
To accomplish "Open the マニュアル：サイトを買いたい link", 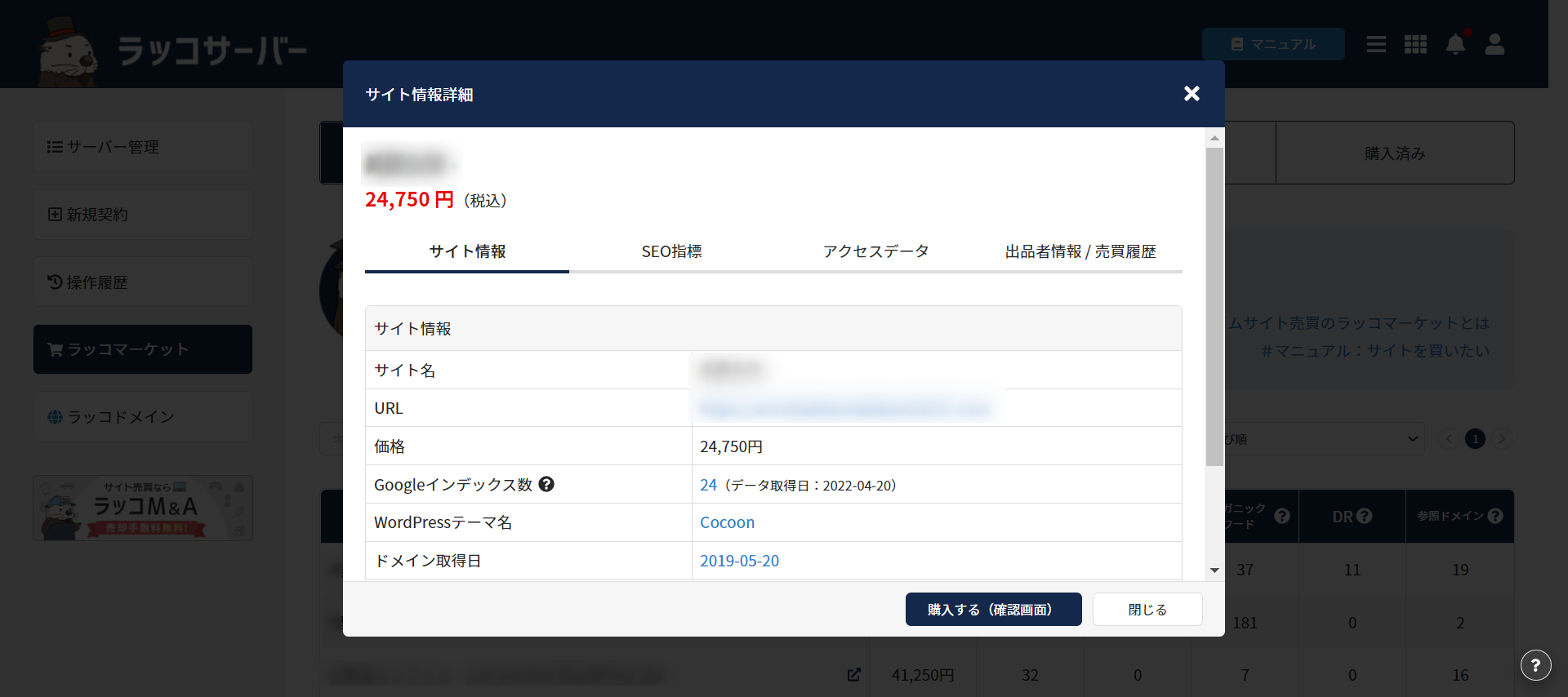I will point(1374,351).
